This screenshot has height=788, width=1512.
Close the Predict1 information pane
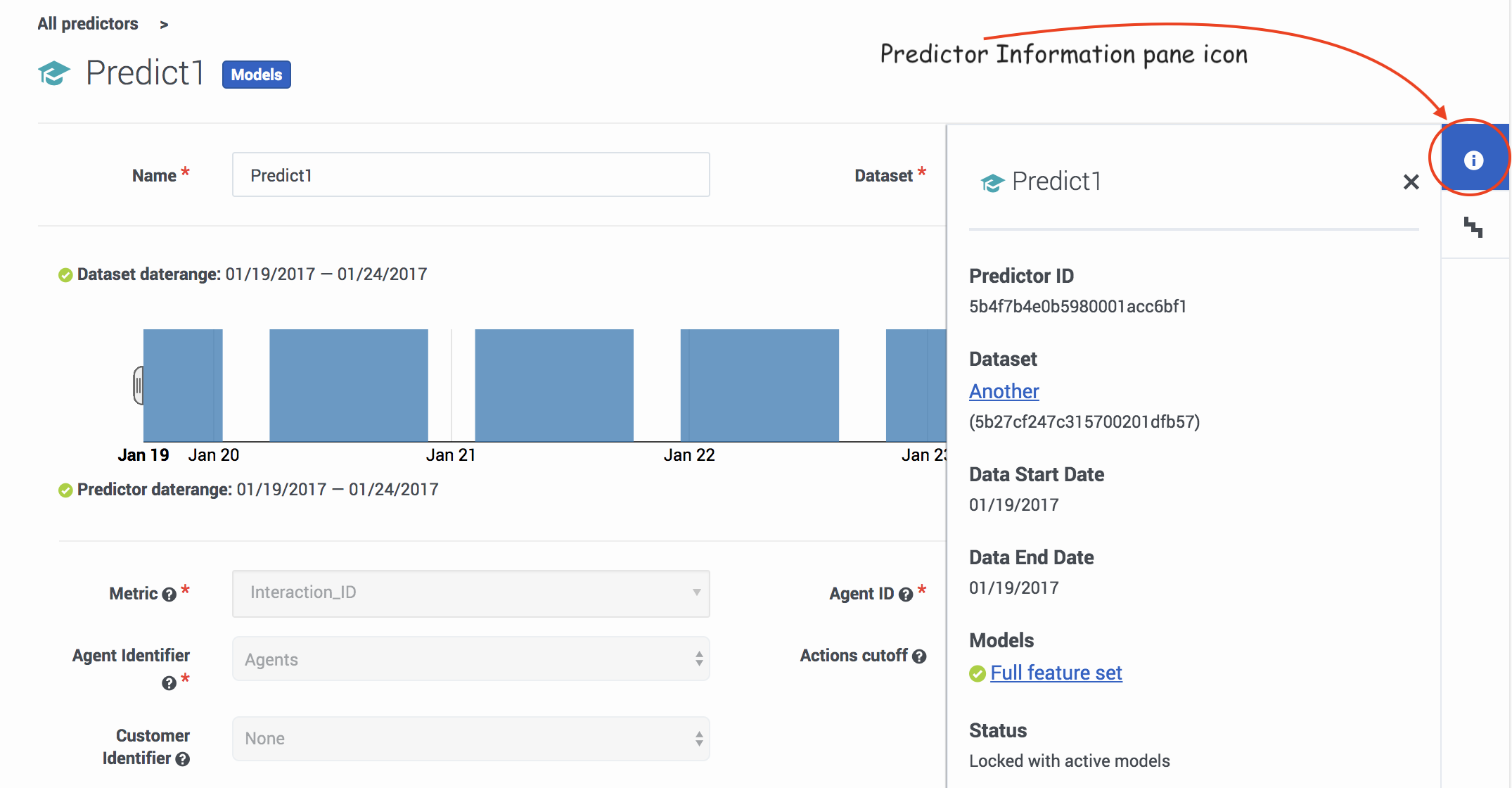coord(1411,182)
